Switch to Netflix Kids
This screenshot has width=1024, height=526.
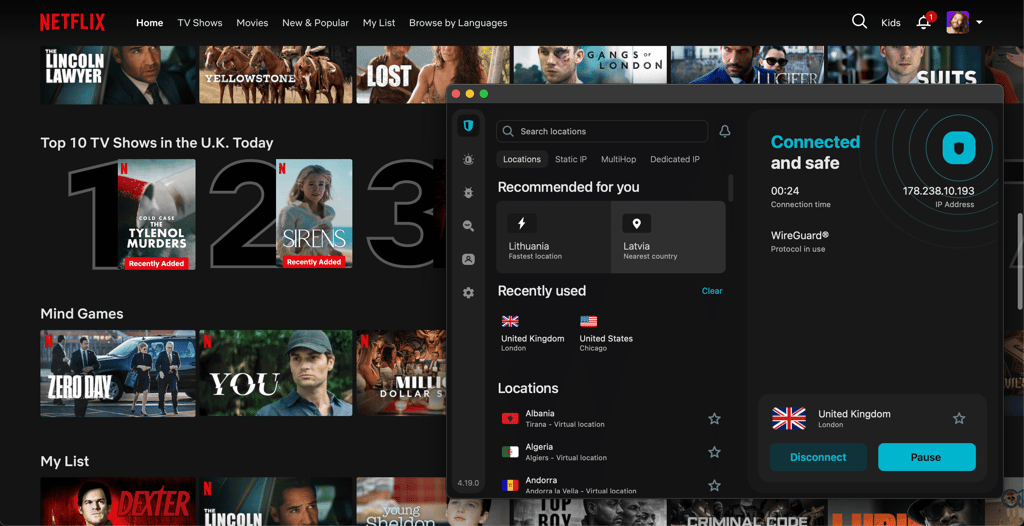pyautogui.click(x=891, y=23)
